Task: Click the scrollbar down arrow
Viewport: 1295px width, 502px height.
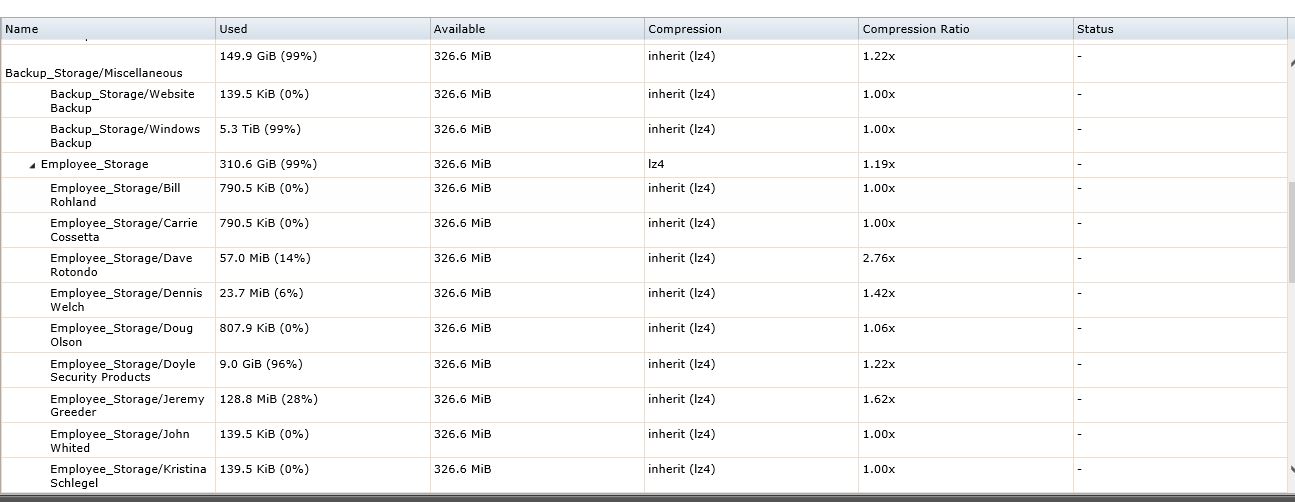Action: point(1291,468)
